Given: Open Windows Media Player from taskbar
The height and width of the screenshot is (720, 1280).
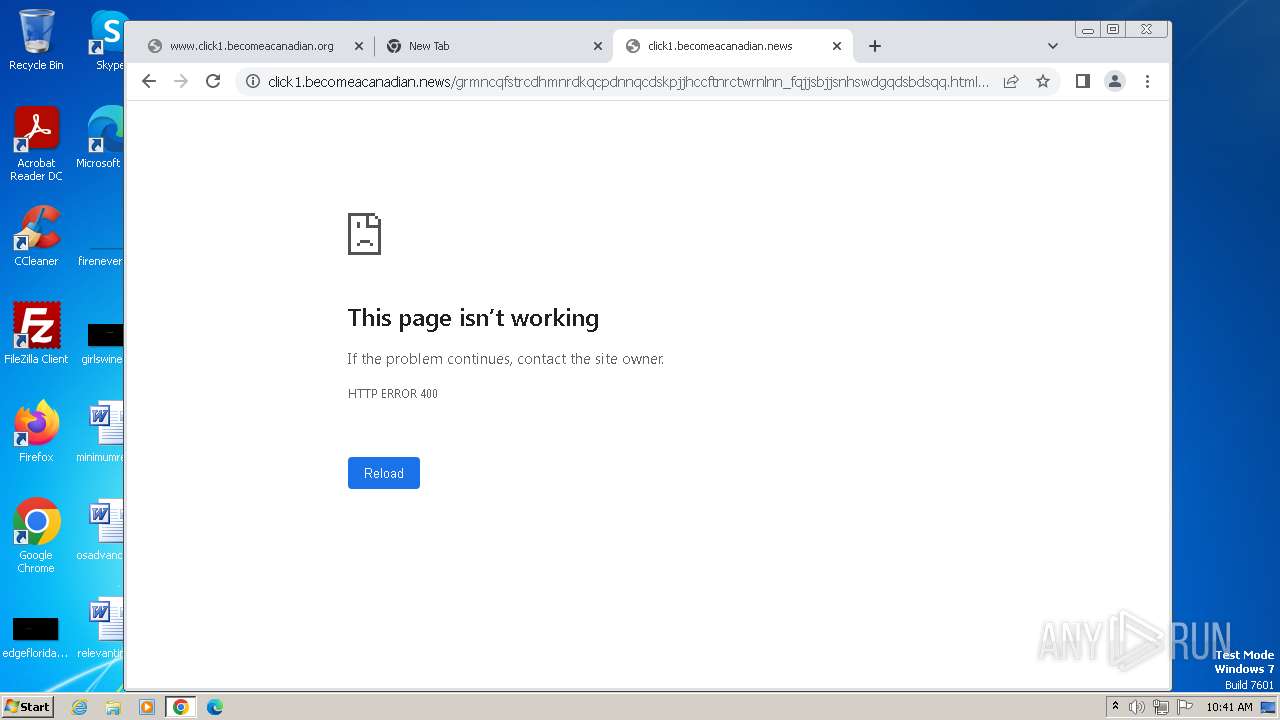Looking at the screenshot, I should click(x=147, y=707).
